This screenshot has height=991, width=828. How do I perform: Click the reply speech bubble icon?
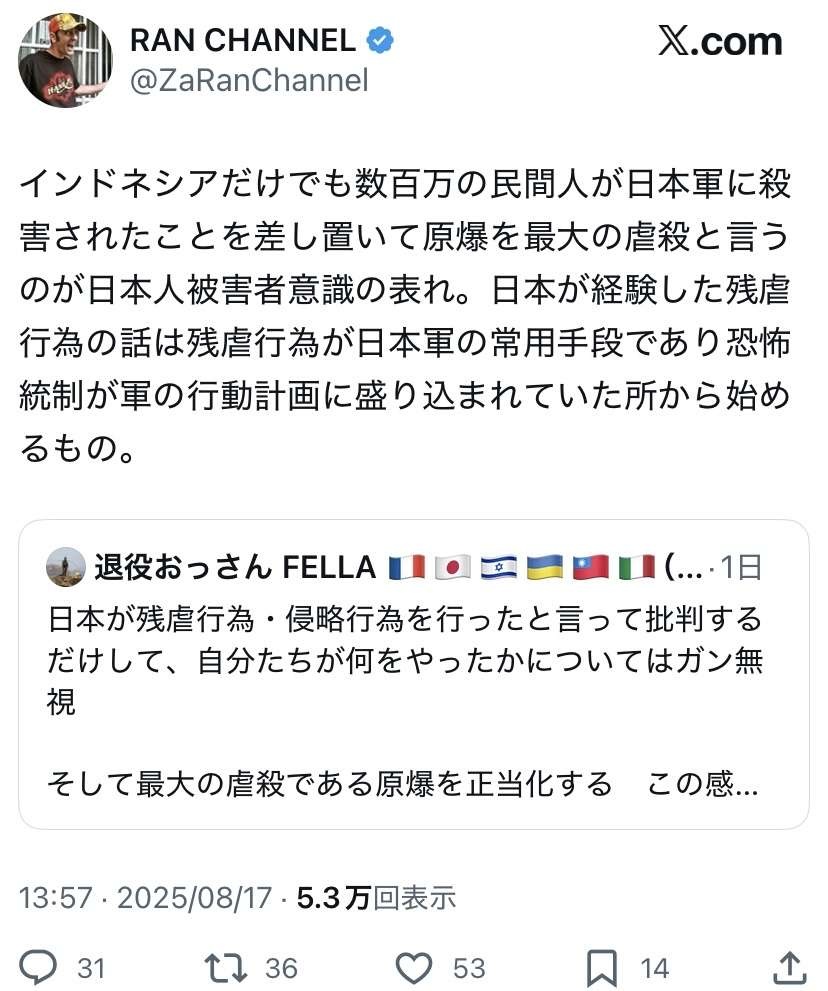pos(39,967)
